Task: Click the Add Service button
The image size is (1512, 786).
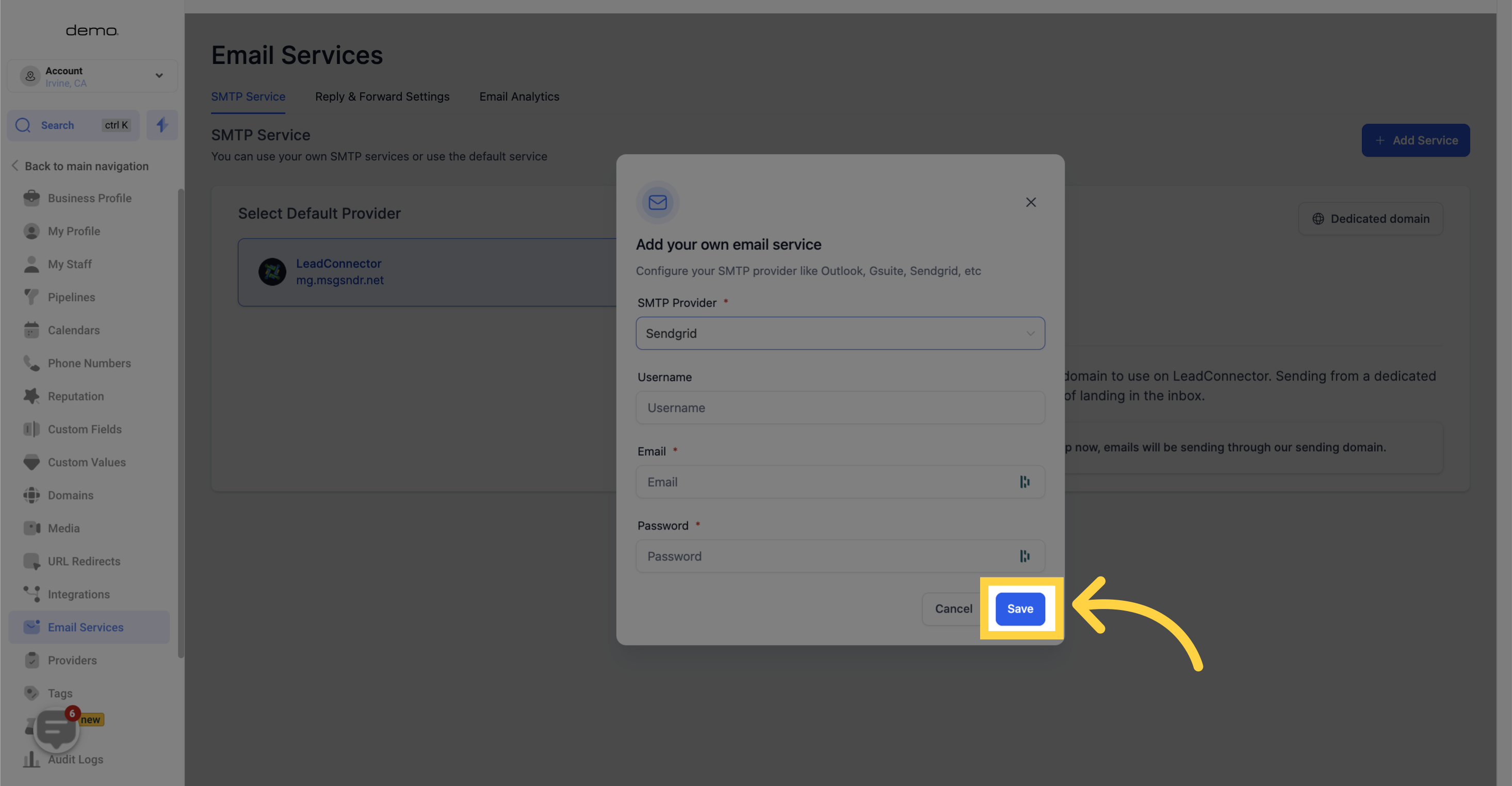Action: coord(1415,140)
